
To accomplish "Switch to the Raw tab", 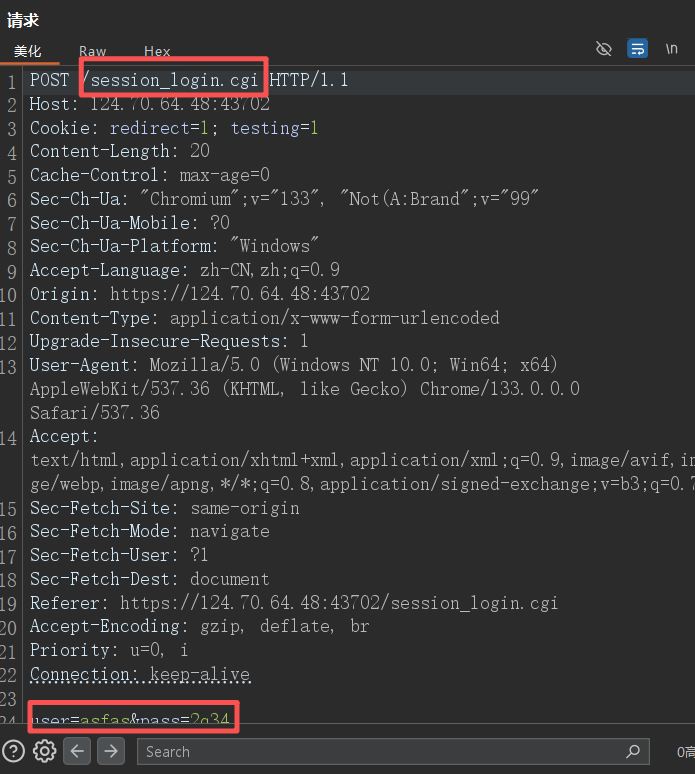I will click(x=93, y=51).
